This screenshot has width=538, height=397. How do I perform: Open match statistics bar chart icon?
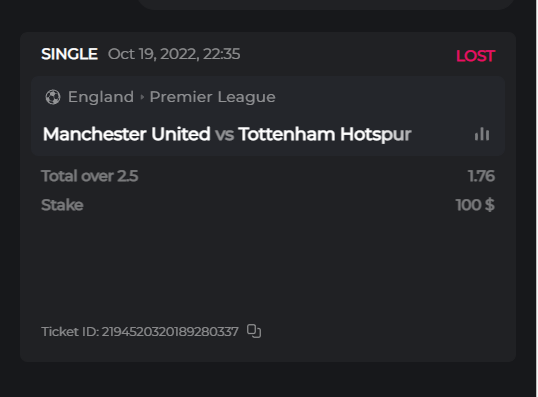point(482,134)
